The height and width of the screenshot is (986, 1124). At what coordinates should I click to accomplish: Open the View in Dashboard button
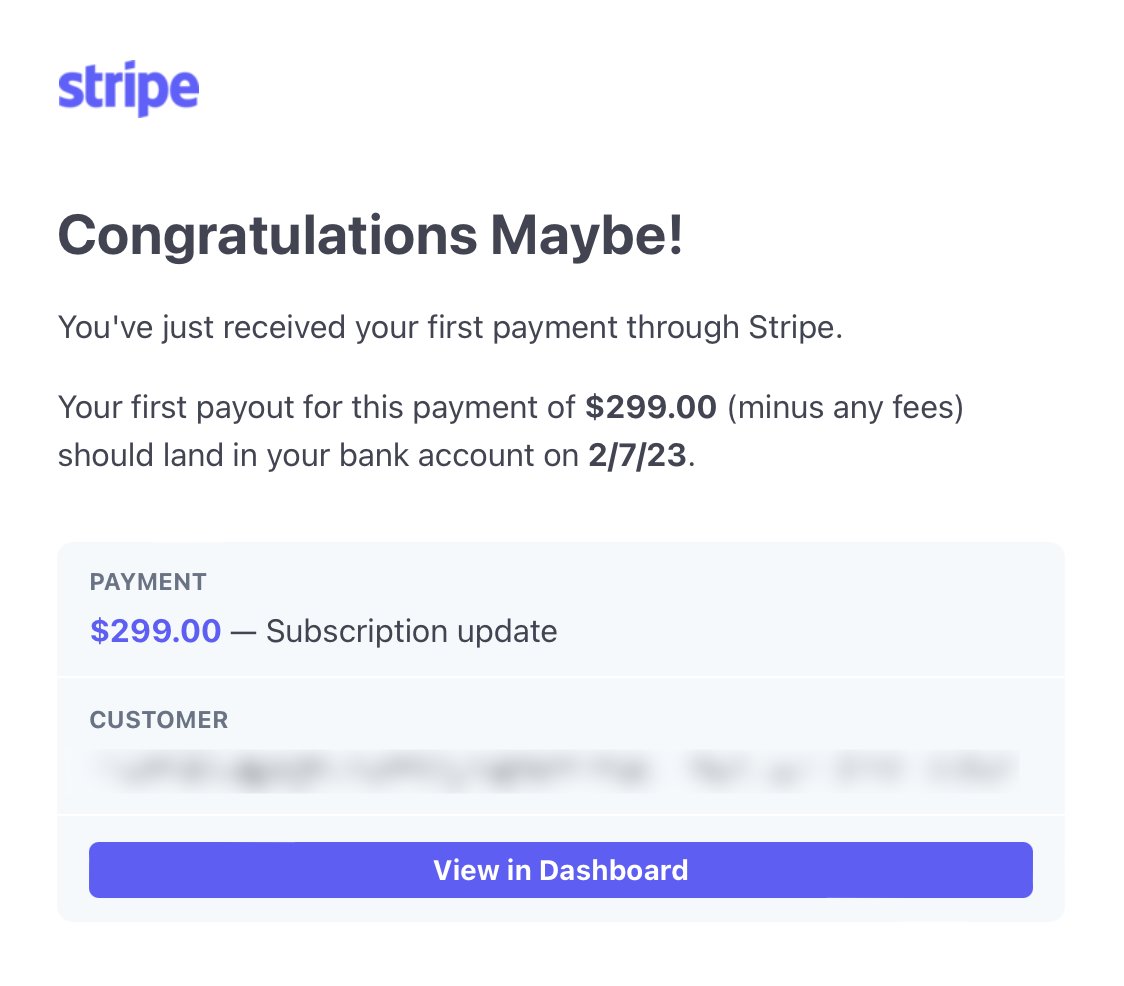click(x=561, y=870)
